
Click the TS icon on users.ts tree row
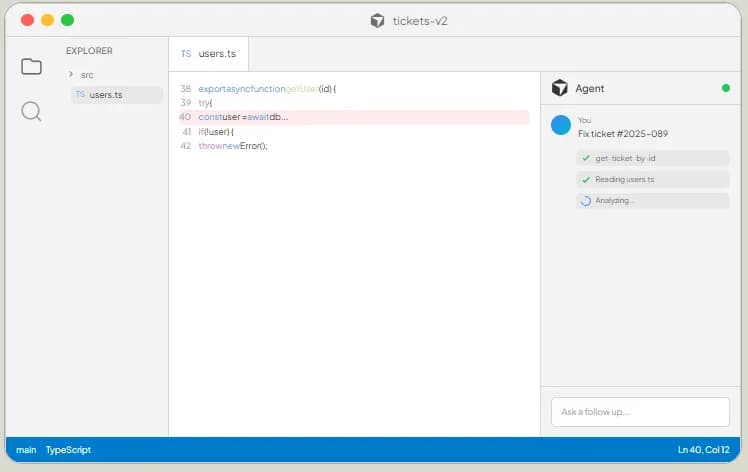[80, 94]
